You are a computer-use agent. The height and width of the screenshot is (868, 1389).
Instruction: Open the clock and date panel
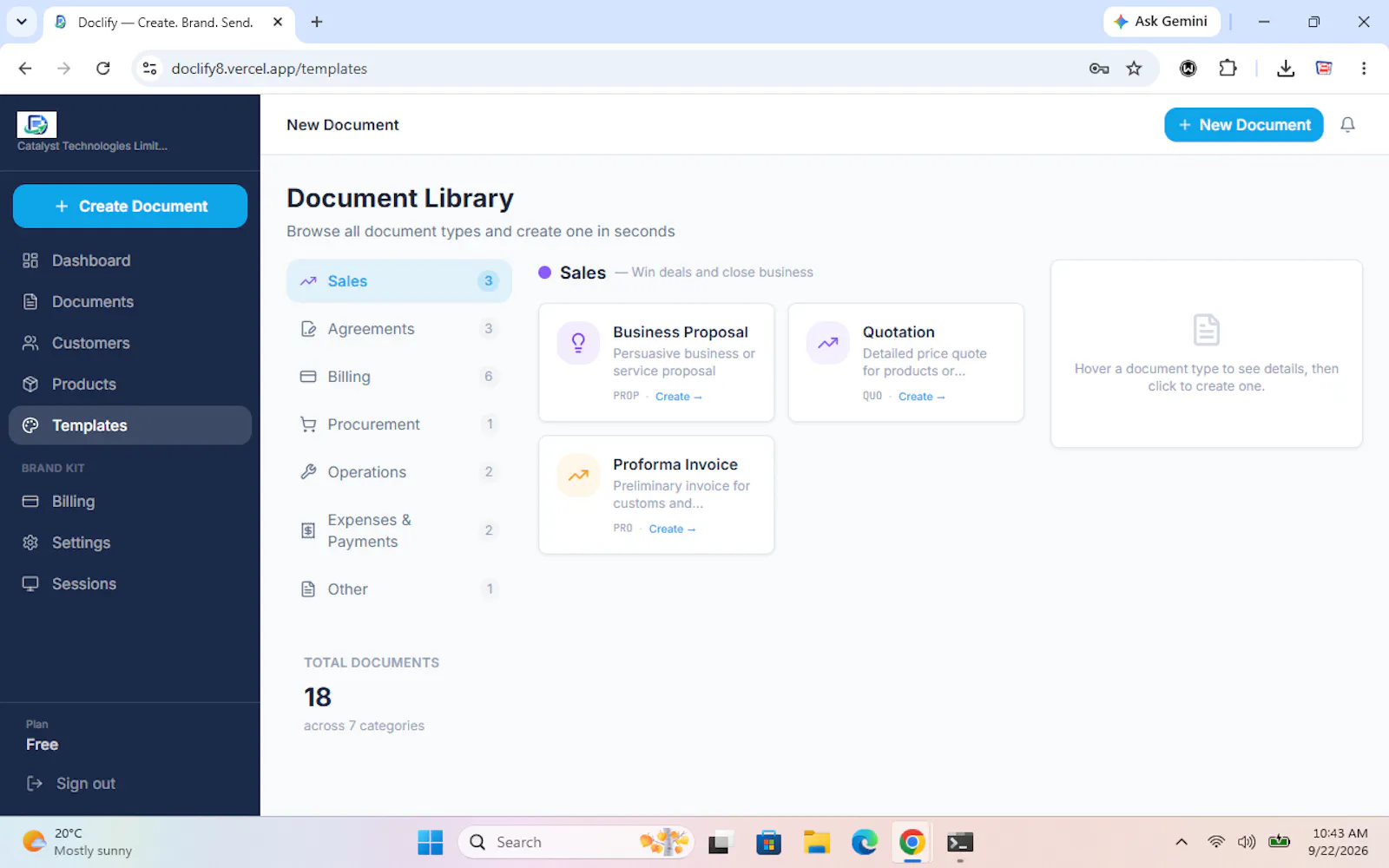tap(1339, 842)
